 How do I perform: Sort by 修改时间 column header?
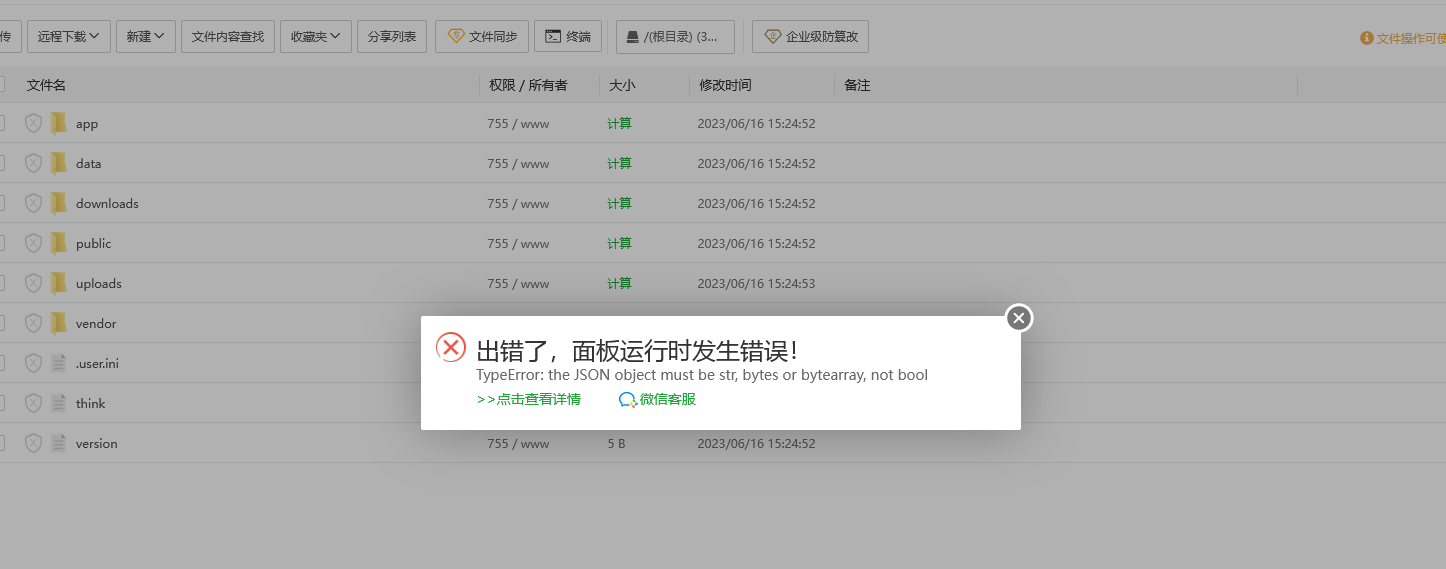(x=725, y=86)
